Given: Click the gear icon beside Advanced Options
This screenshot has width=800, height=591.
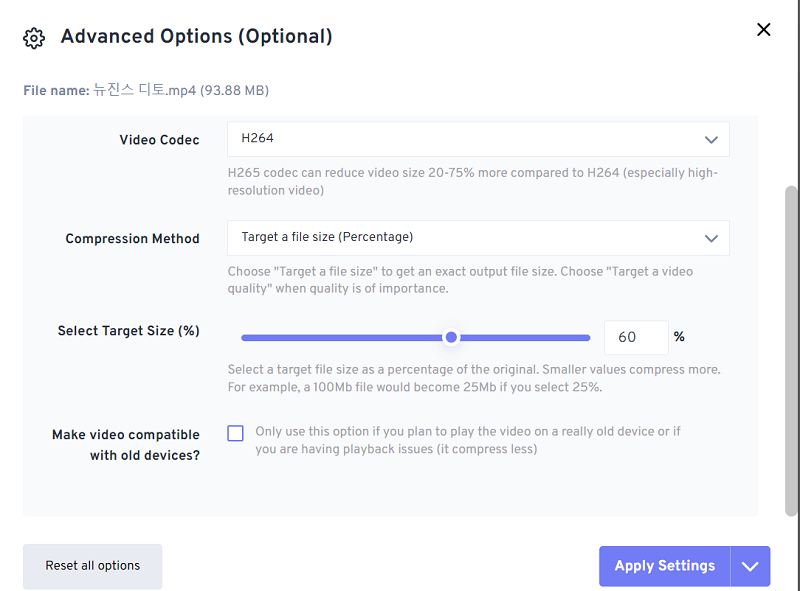Looking at the screenshot, I should (x=34, y=38).
